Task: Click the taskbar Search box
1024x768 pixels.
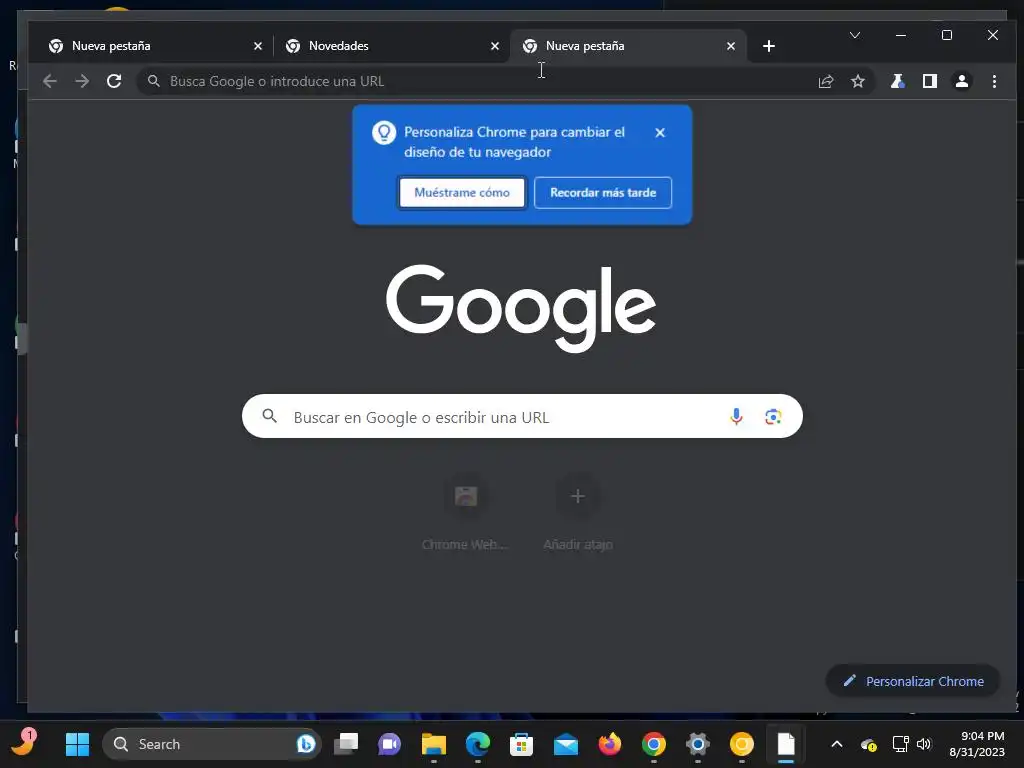Action: click(x=212, y=744)
